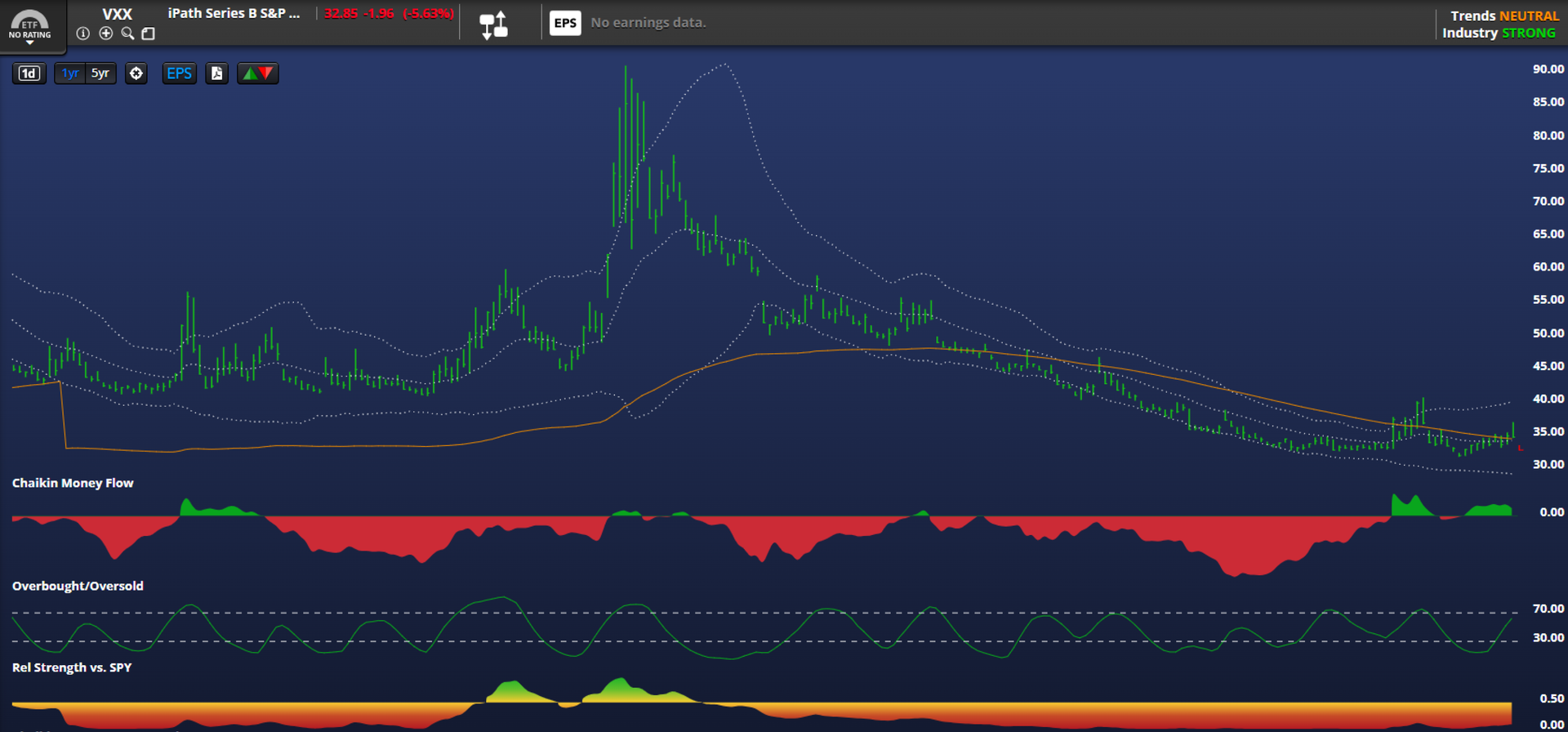Image resolution: width=1568 pixels, height=732 pixels.
Task: Click the Industry STRONG label
Action: point(1498,33)
